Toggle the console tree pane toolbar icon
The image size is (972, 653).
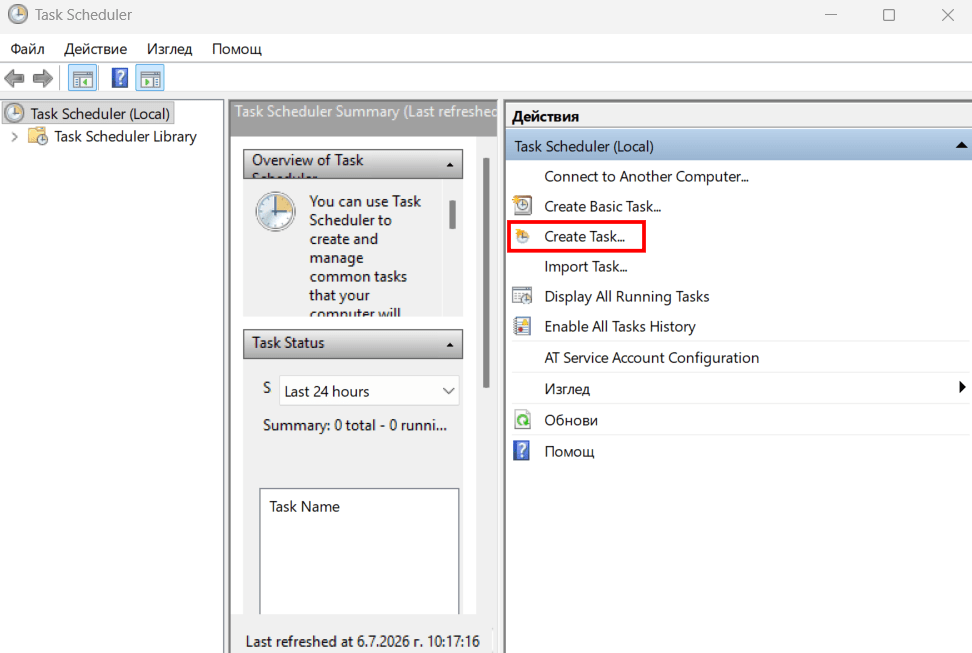[x=82, y=79]
